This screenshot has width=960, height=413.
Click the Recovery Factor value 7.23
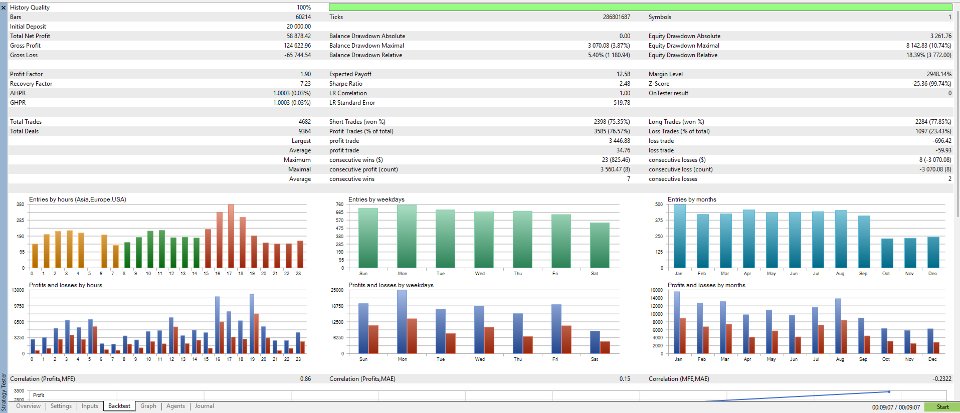point(306,84)
